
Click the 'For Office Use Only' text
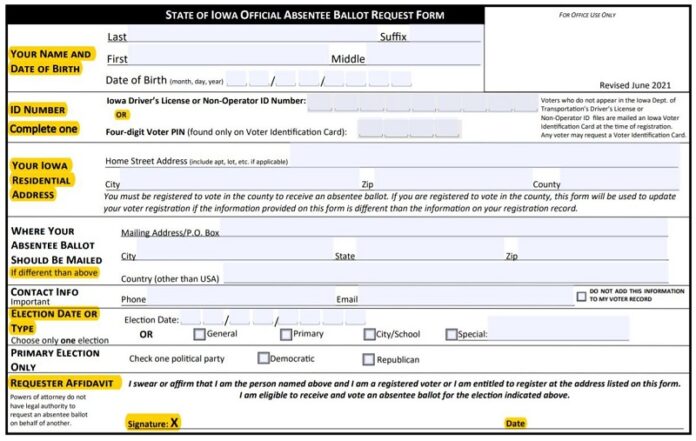587,15
